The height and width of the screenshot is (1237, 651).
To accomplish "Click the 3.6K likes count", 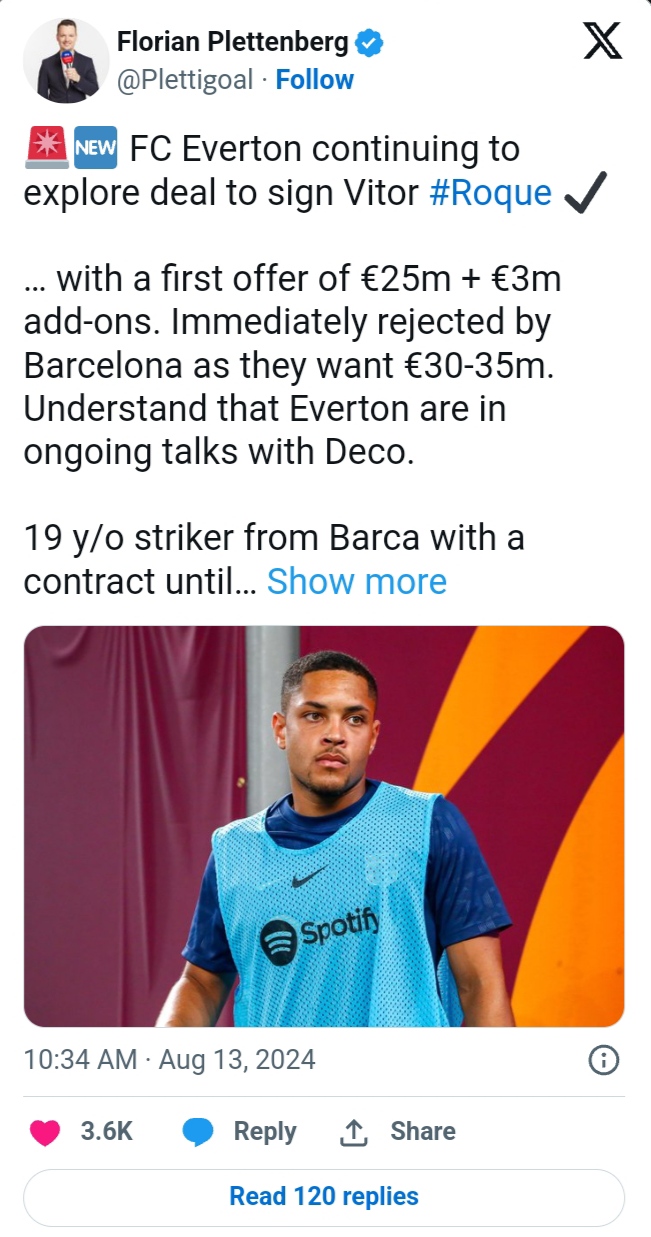I will 106,1131.
